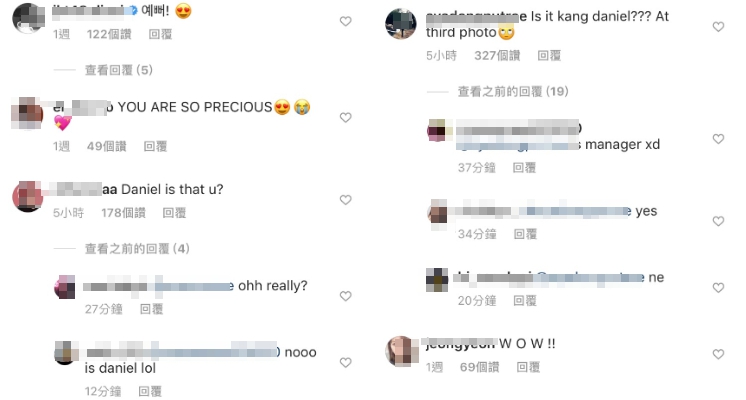
Task: Tap heart beside the 'ne' reply
Action: 718,288
